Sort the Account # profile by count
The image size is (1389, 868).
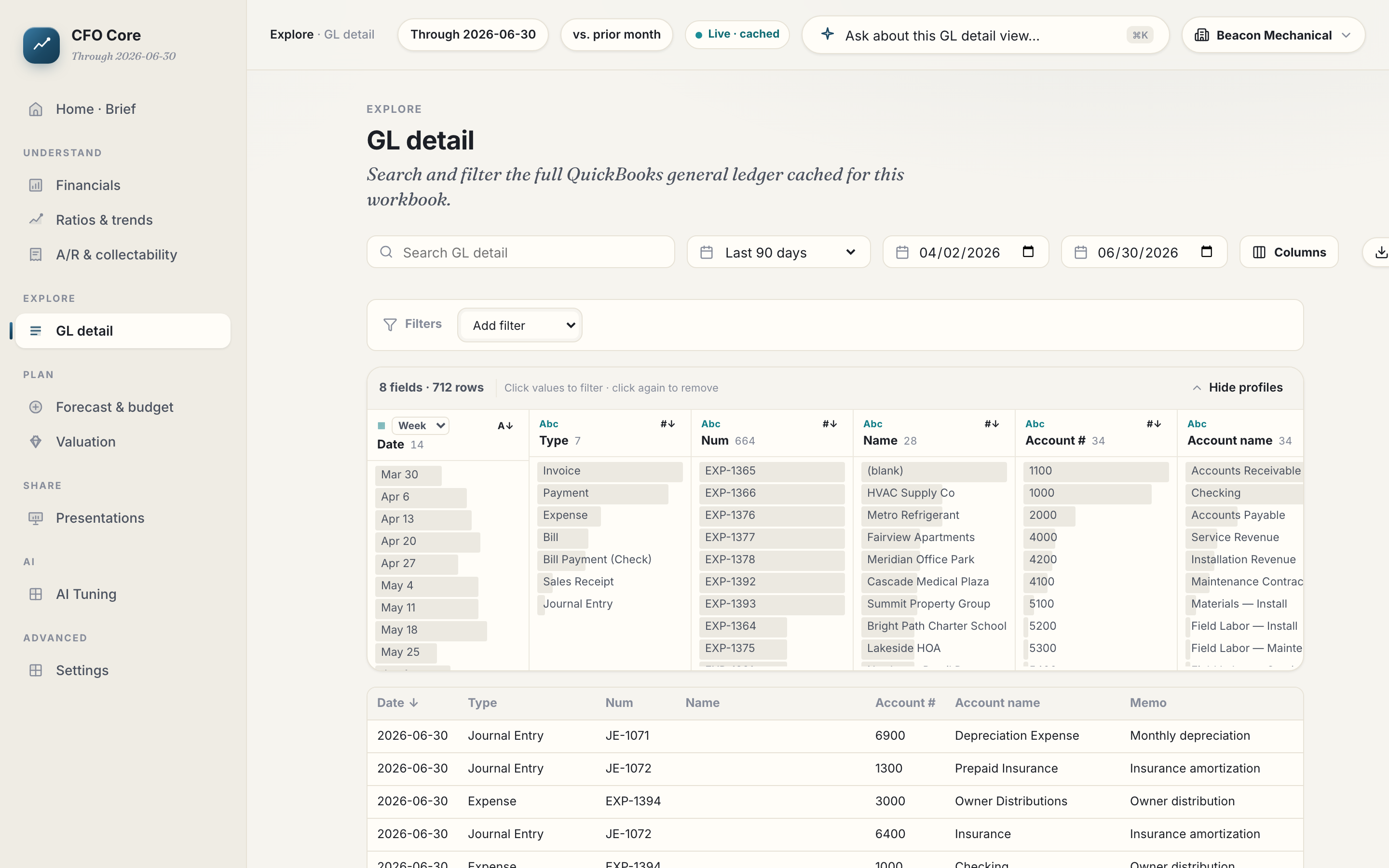click(x=1154, y=424)
